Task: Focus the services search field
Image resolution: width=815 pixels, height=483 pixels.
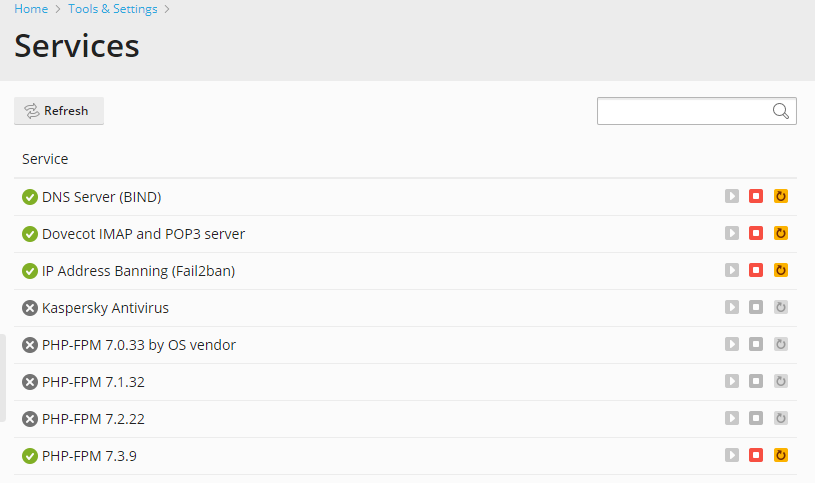Action: point(696,111)
